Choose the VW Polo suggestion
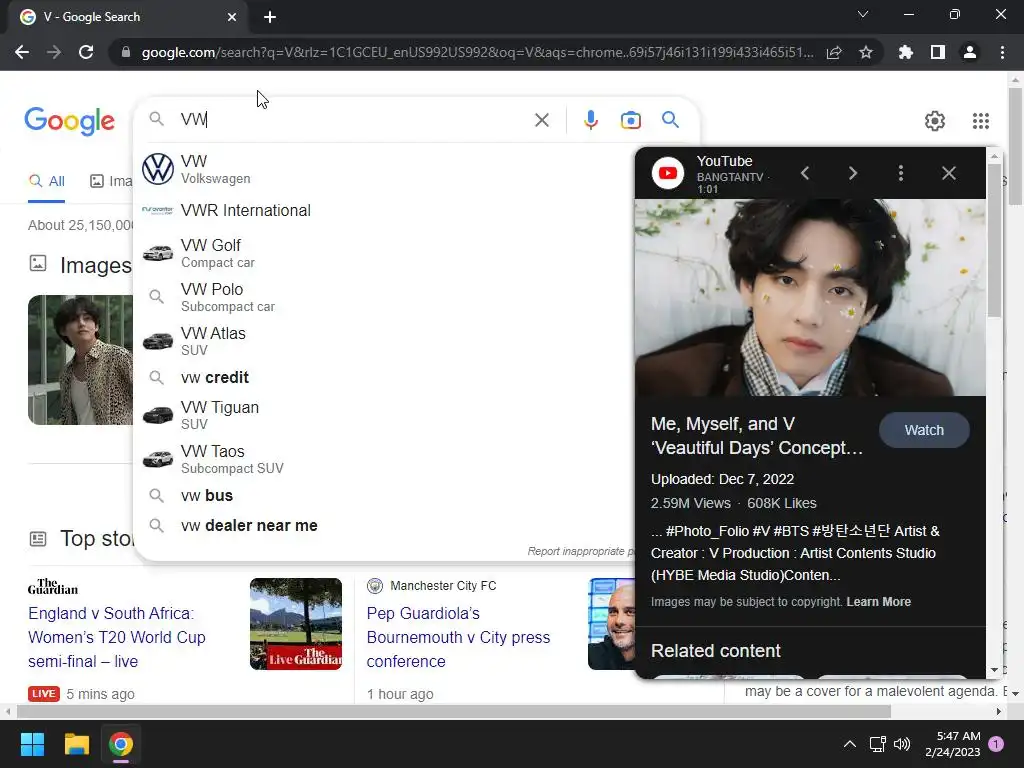This screenshot has height=768, width=1024. click(x=385, y=297)
